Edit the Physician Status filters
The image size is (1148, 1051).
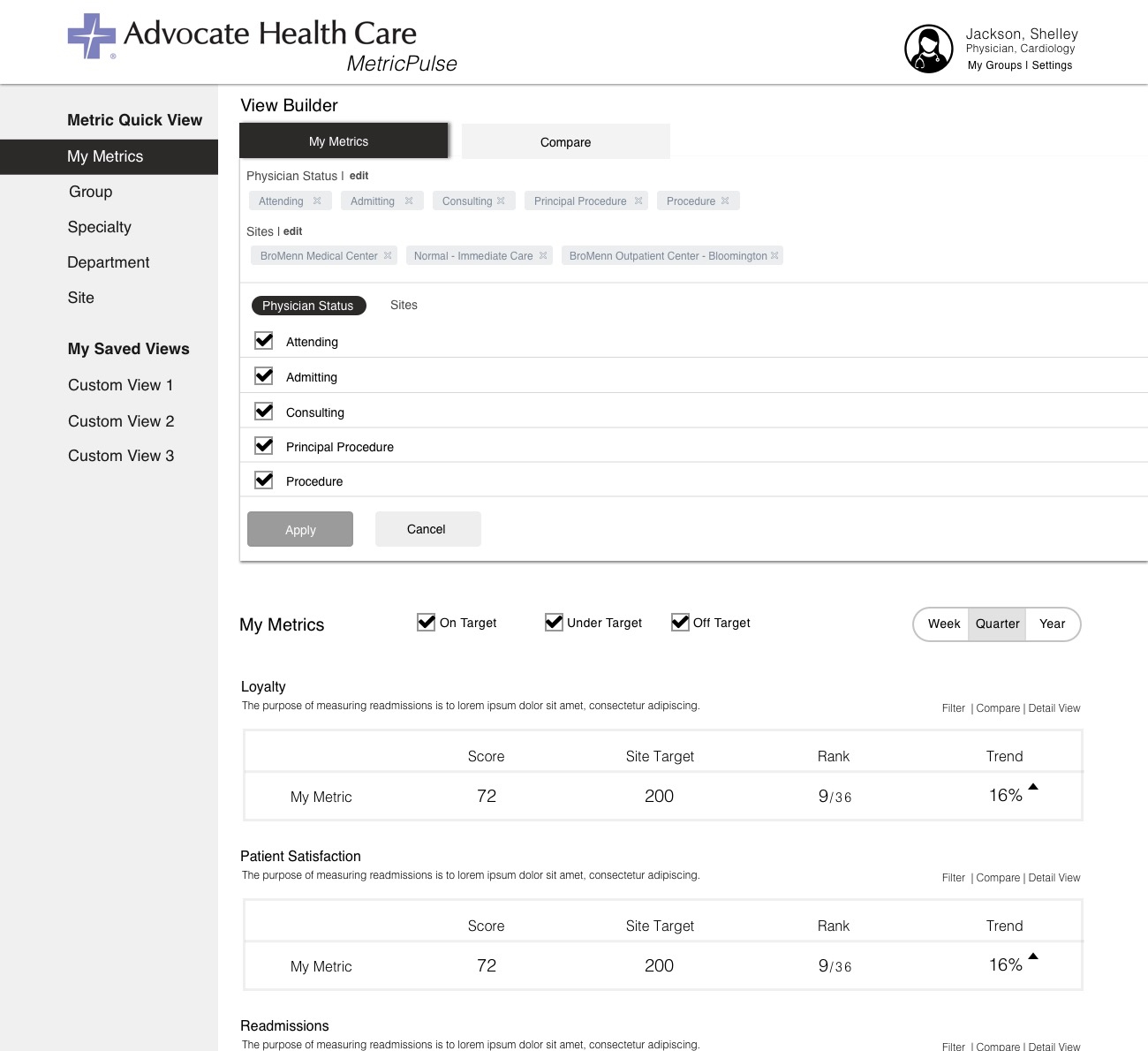click(x=359, y=176)
